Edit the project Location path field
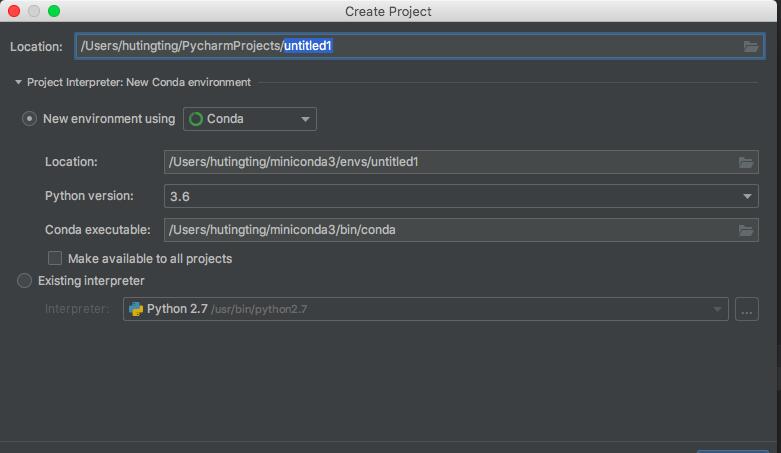Screen dimensions: 781x453 point(419,46)
